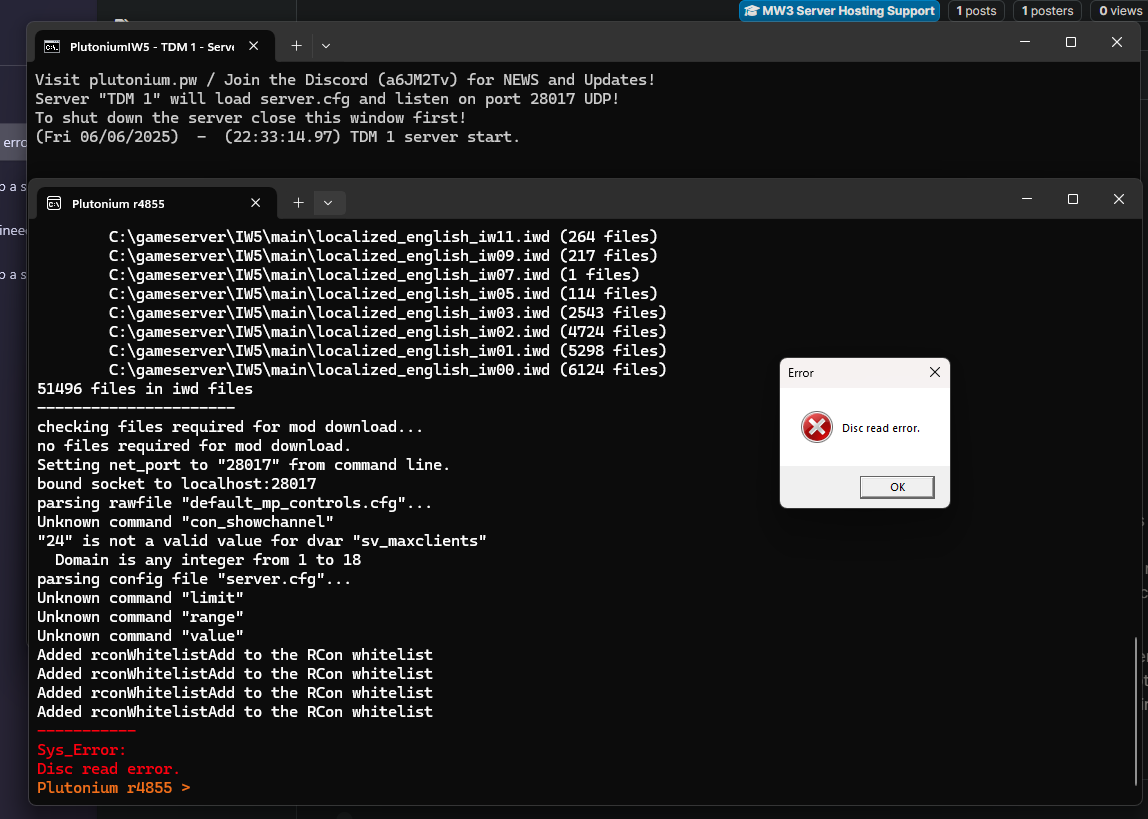
Task: Click 'TDM 1 server start.' line
Action: click(277, 137)
